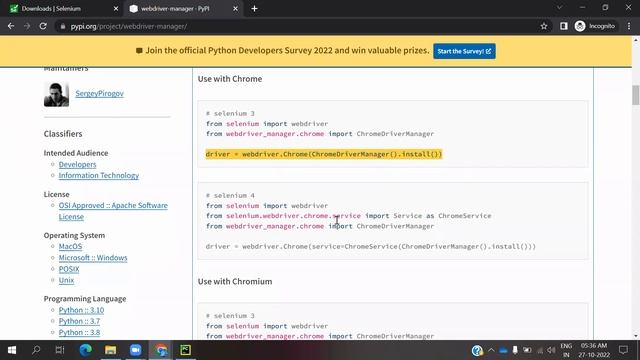Open the battery status tray icon
640x360 pixels.
point(527,350)
